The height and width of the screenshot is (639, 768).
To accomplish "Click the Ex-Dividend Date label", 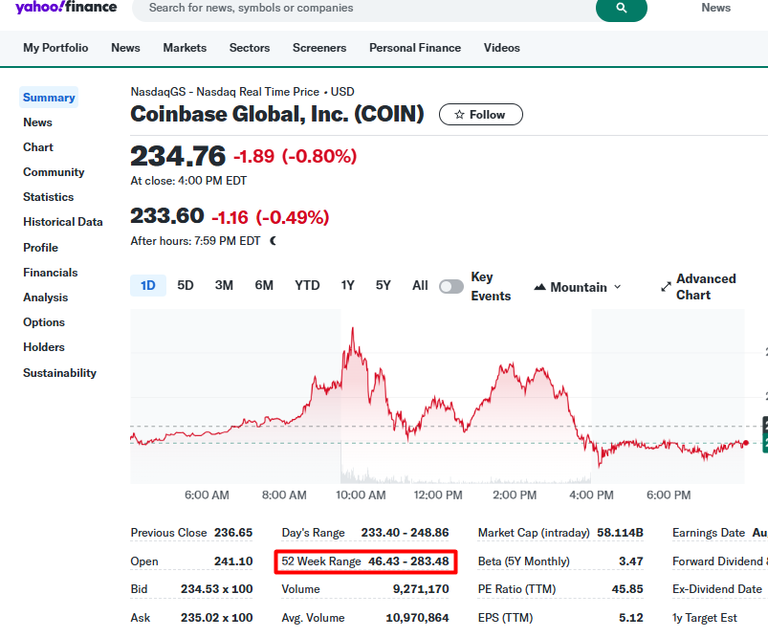I will pyautogui.click(x=717, y=589).
